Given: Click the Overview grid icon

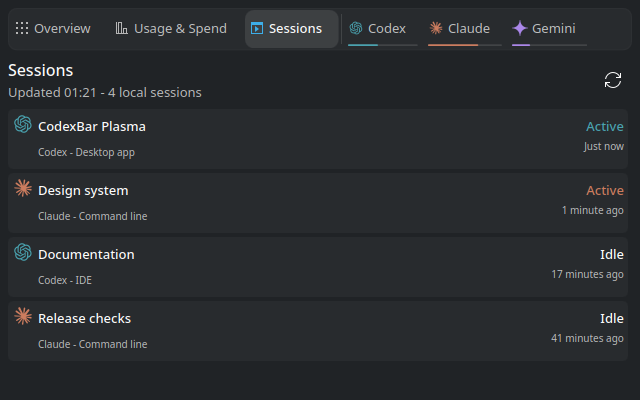Looking at the screenshot, I should 22,29.
